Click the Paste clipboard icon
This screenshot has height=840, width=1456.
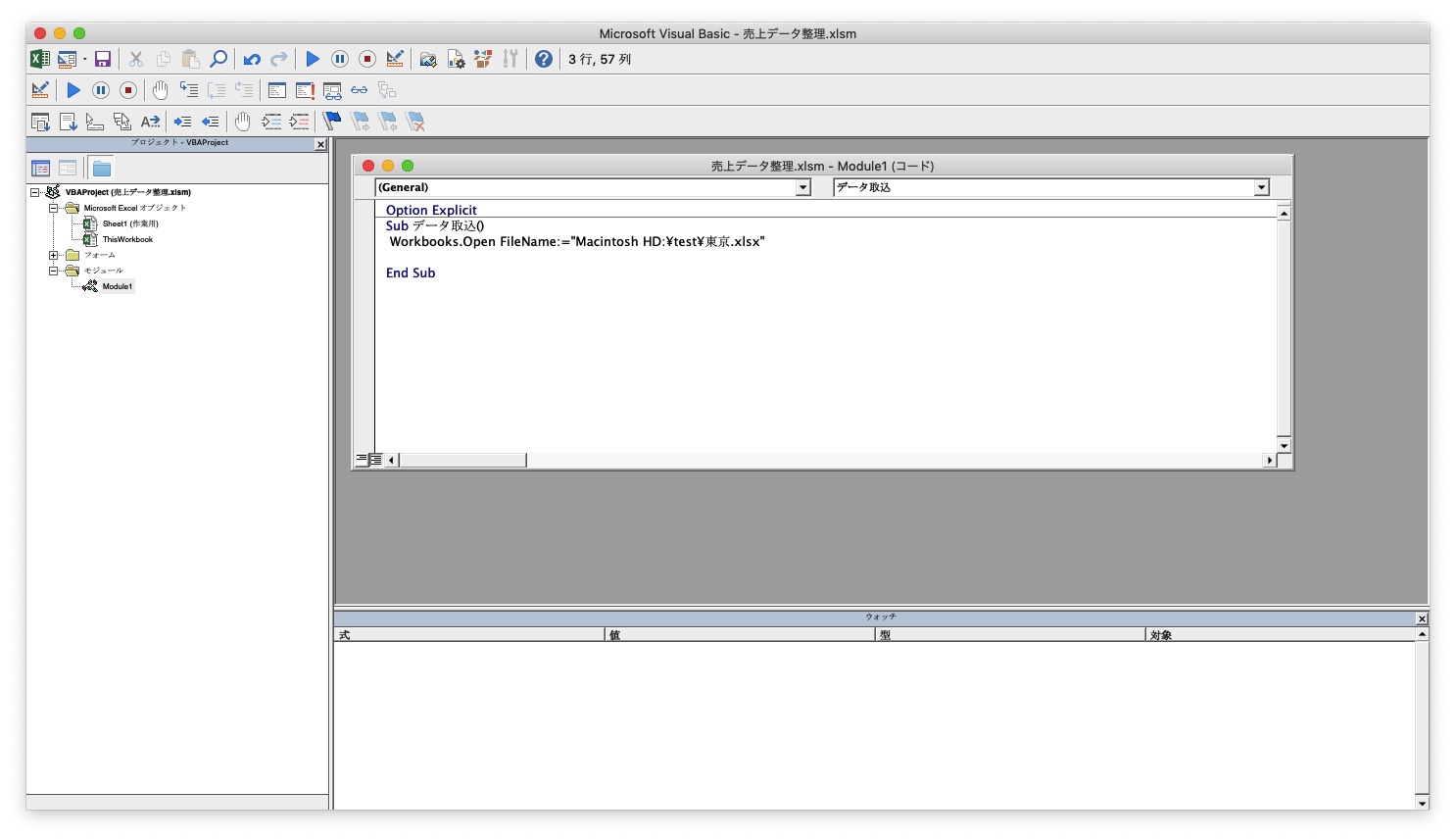191,60
